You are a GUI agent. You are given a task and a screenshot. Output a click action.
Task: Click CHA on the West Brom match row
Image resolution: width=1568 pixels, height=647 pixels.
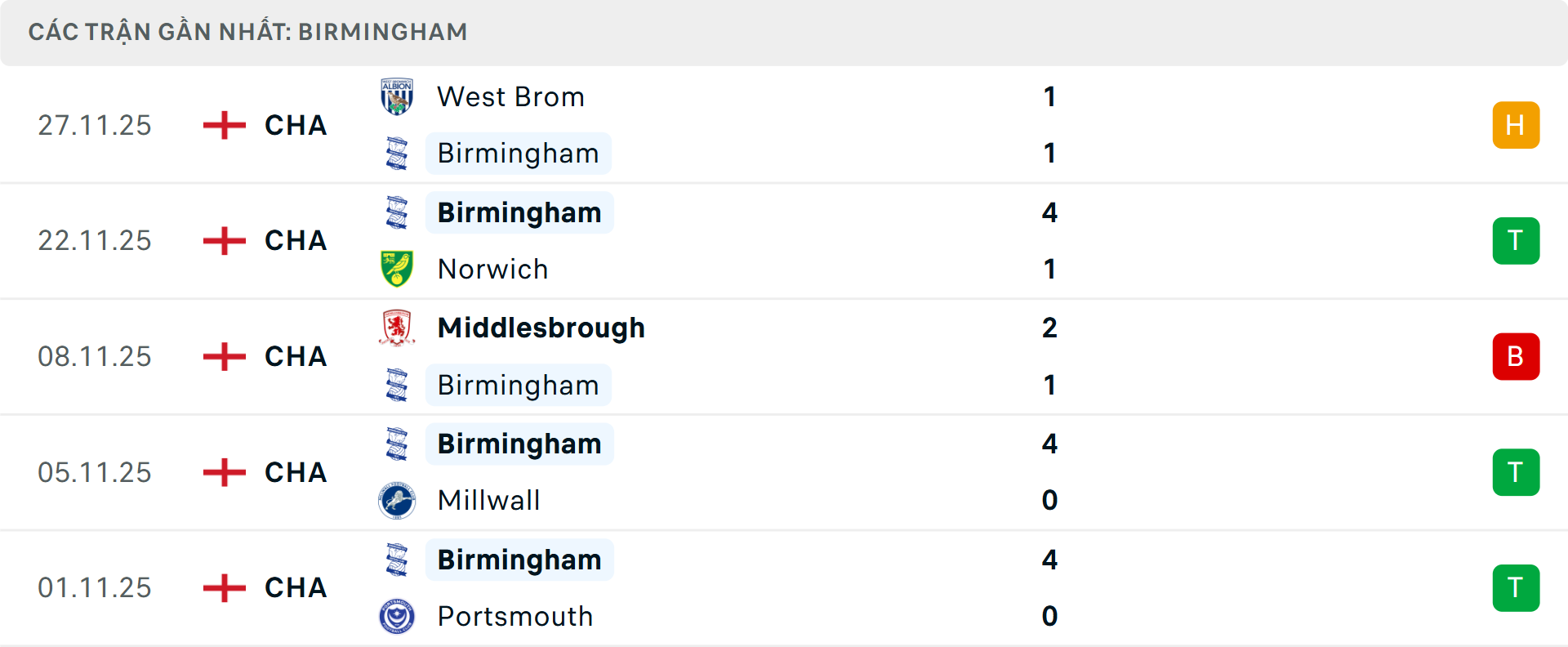click(x=294, y=125)
